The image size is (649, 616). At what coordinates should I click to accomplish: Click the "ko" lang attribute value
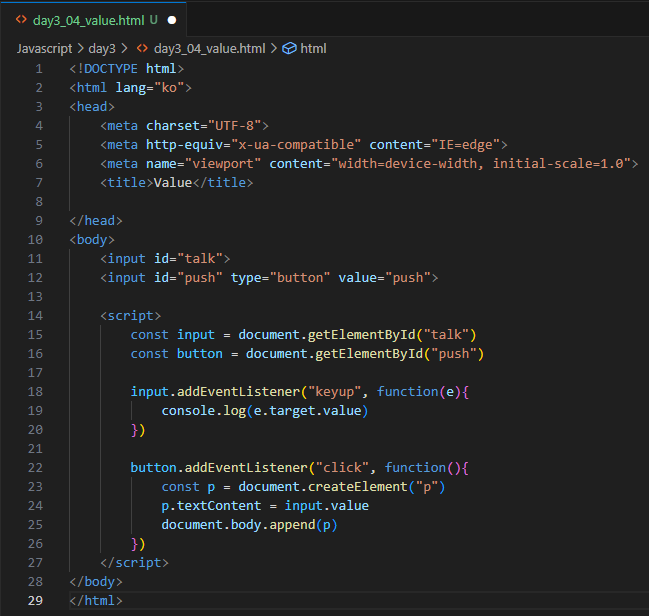[x=169, y=88]
